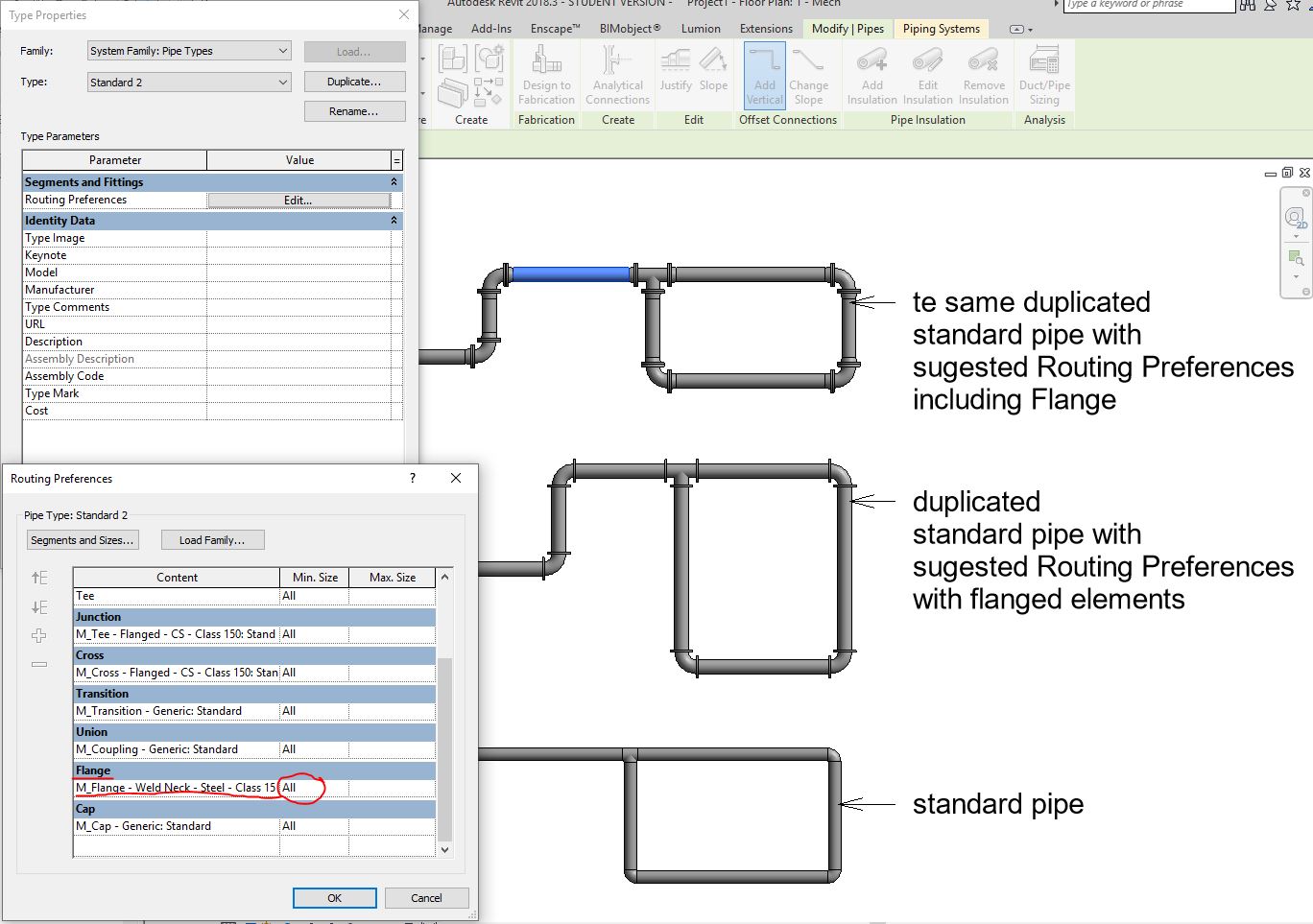Select the Add Vertical tool
This screenshot has height=924, width=1313.
point(763,77)
